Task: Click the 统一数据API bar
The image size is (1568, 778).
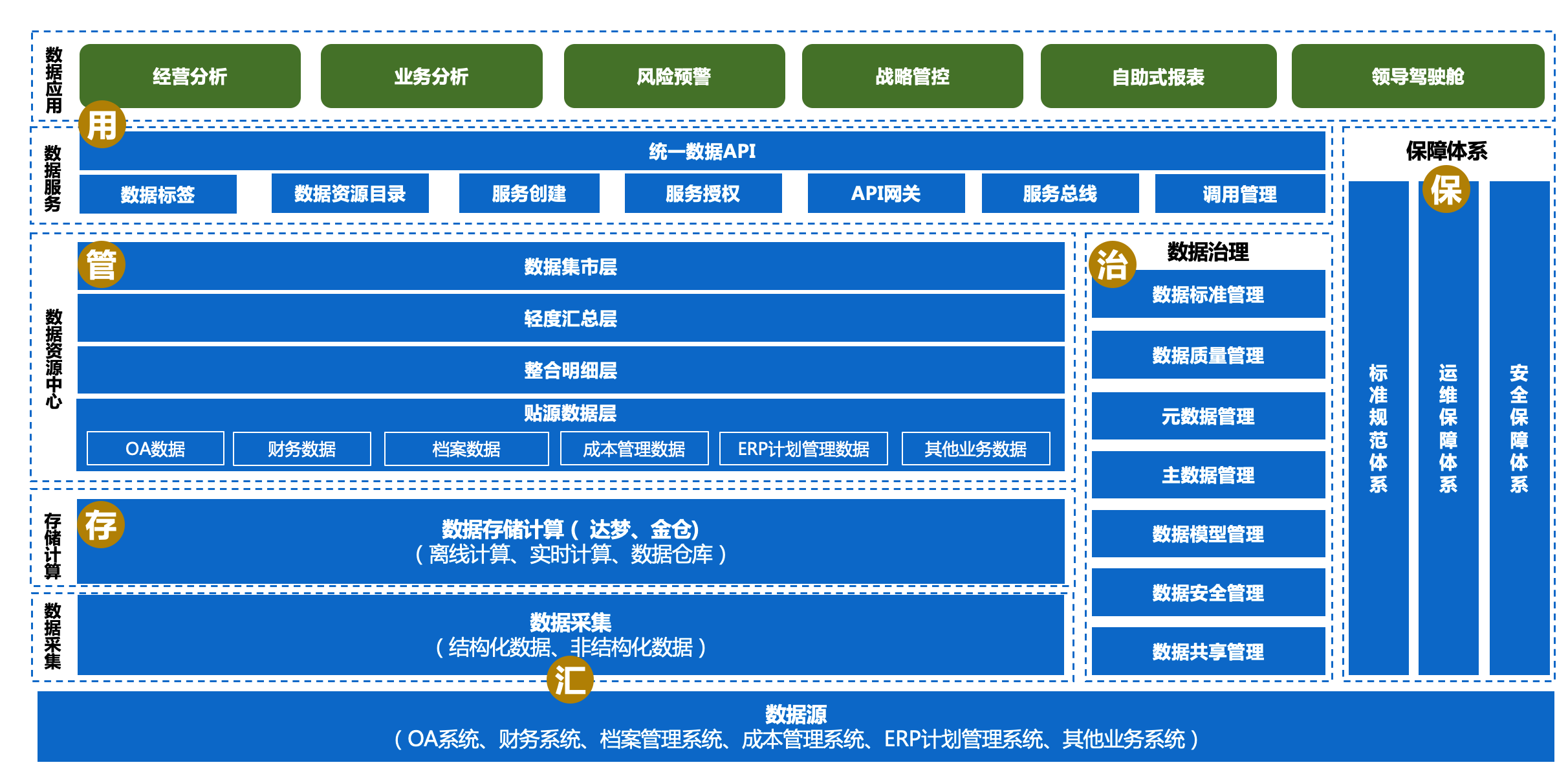Action: point(702,151)
